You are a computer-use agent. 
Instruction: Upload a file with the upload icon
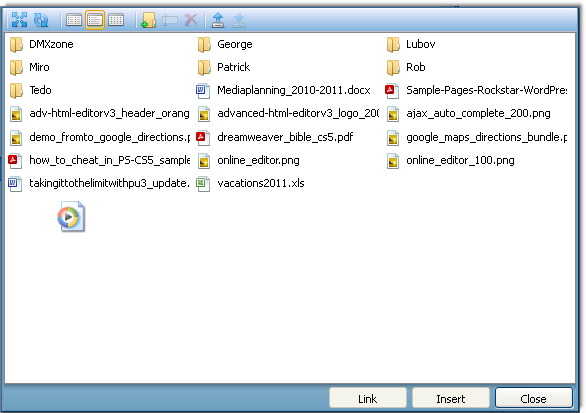(x=218, y=20)
